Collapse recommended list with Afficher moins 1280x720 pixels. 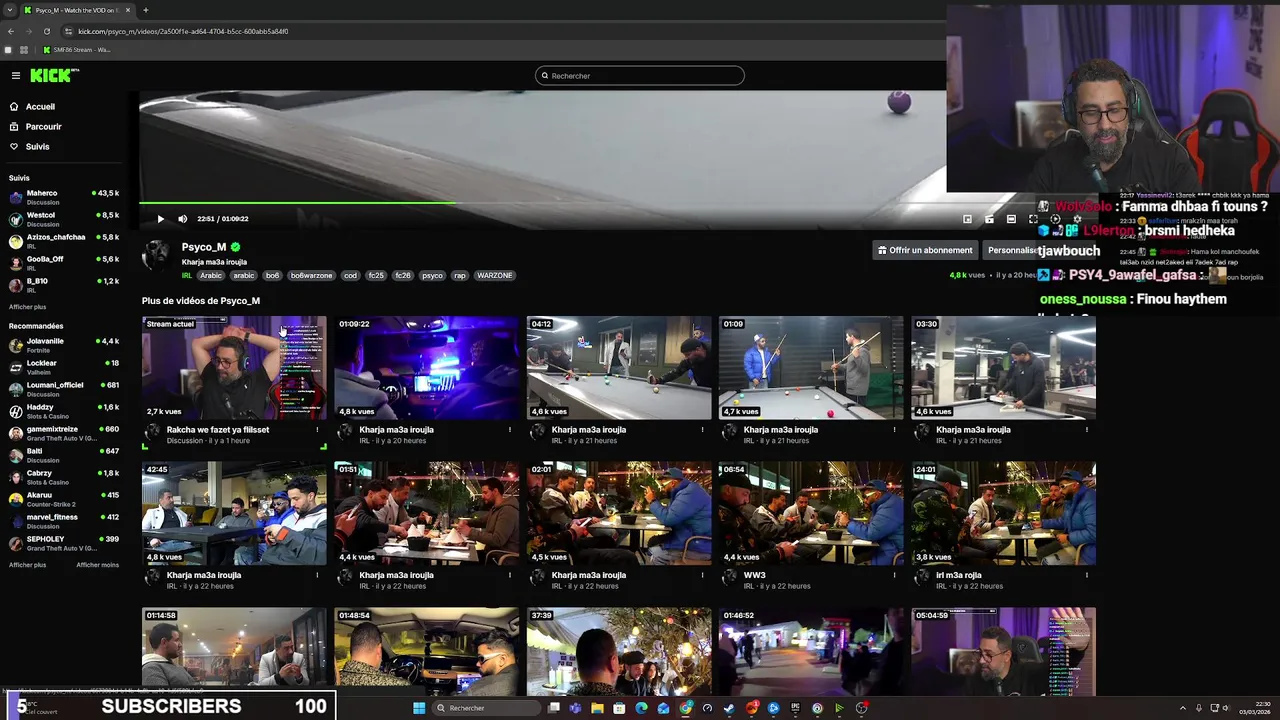(x=97, y=565)
